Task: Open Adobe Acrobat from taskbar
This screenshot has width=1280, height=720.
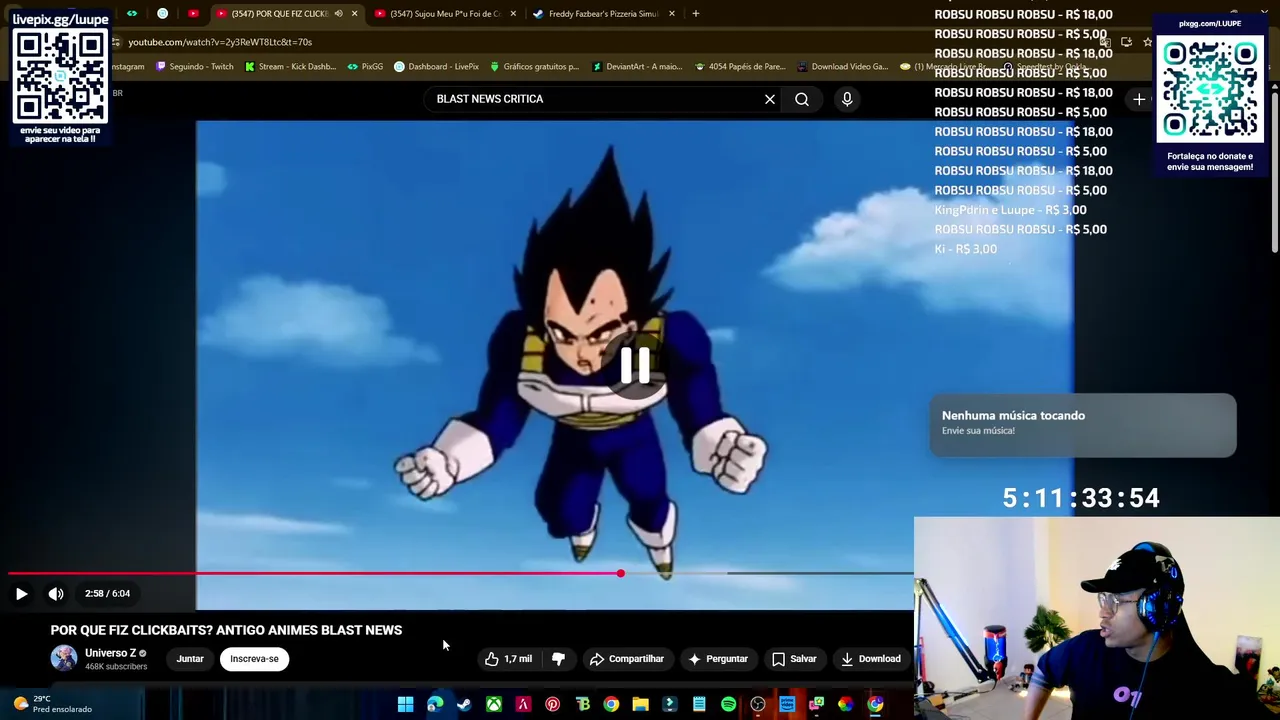Action: point(523,705)
